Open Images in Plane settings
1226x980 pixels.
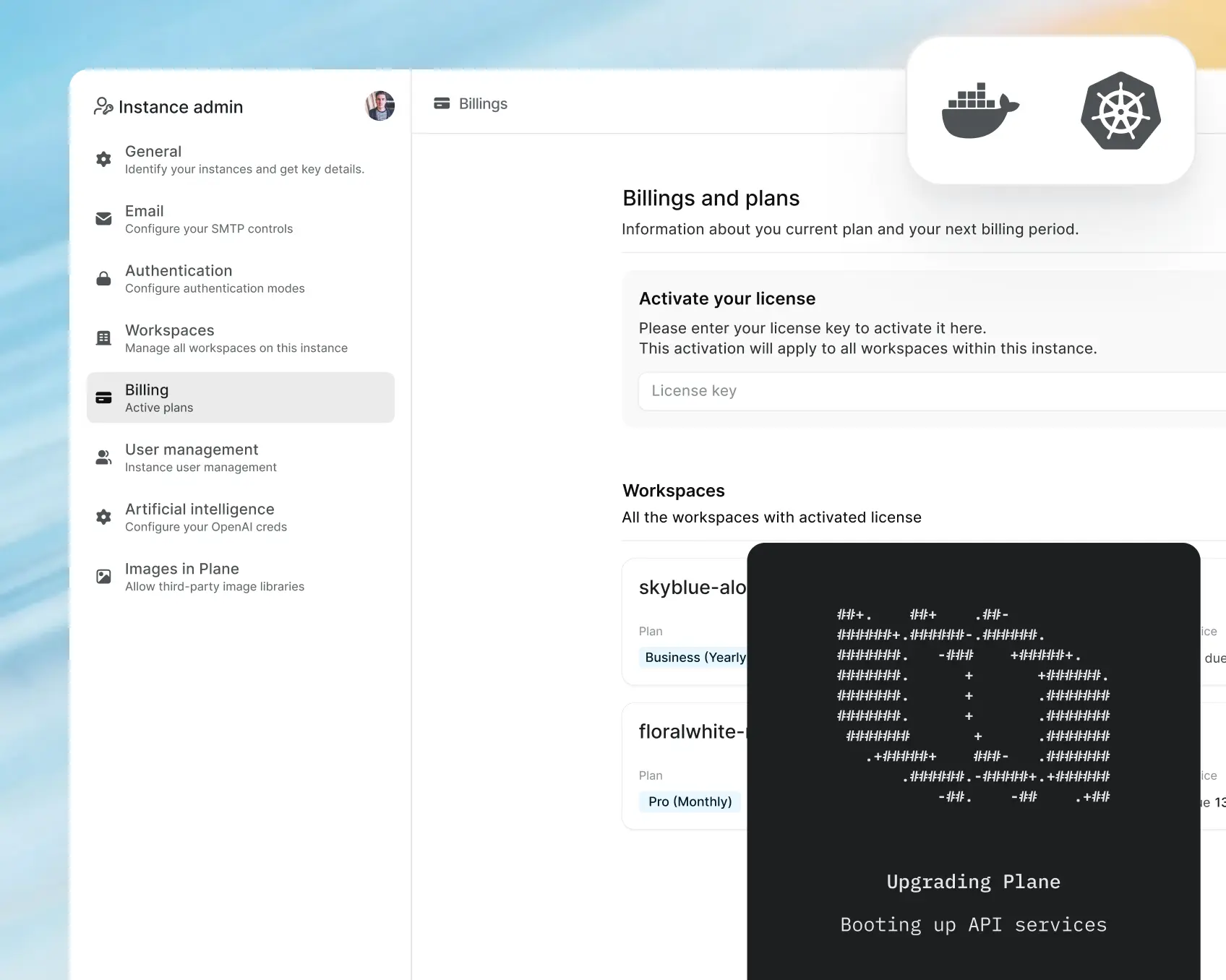(241, 577)
